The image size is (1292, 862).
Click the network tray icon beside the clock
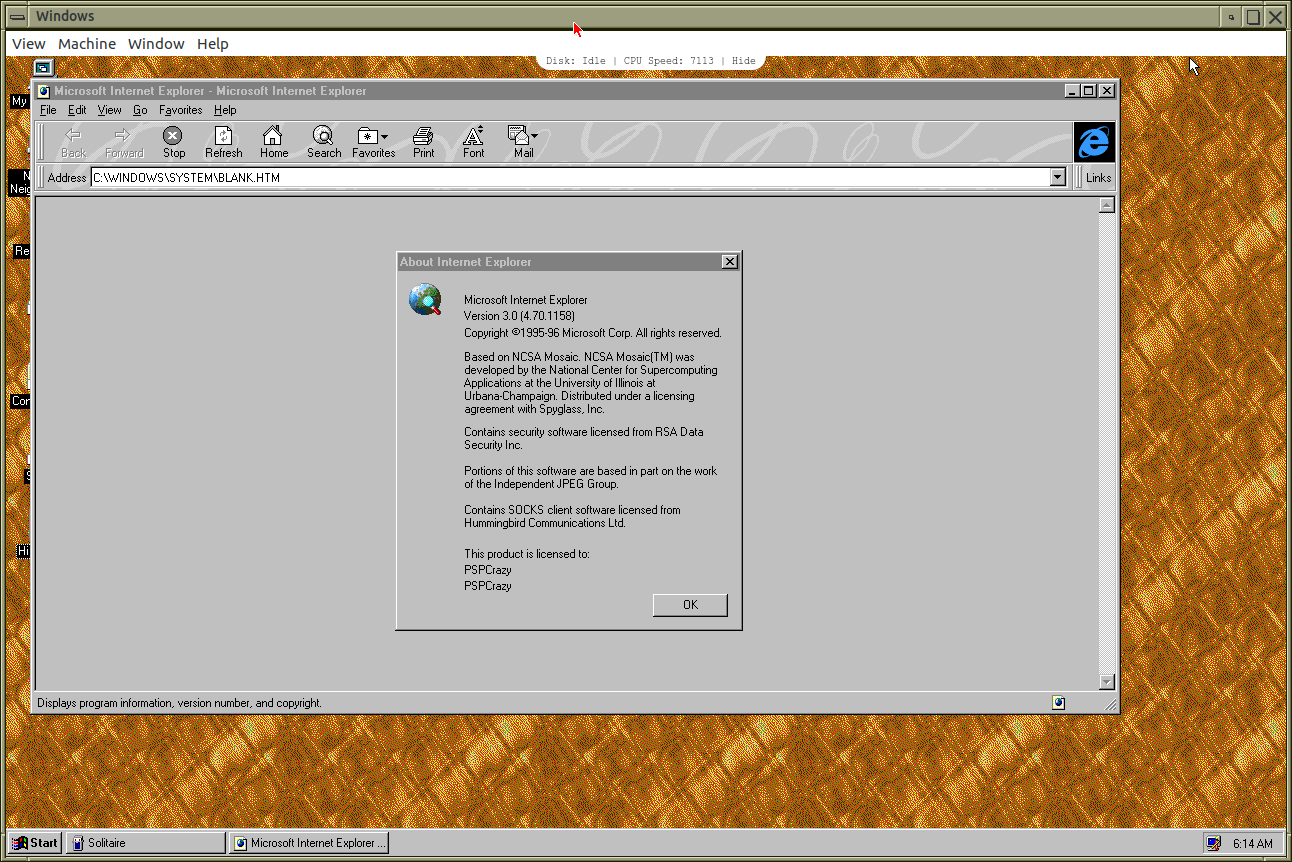click(x=1213, y=843)
